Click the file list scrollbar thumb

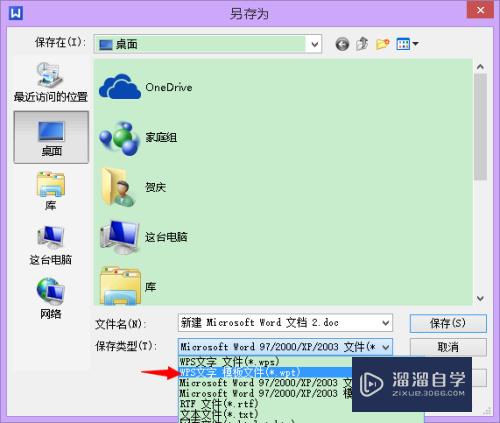point(480,127)
